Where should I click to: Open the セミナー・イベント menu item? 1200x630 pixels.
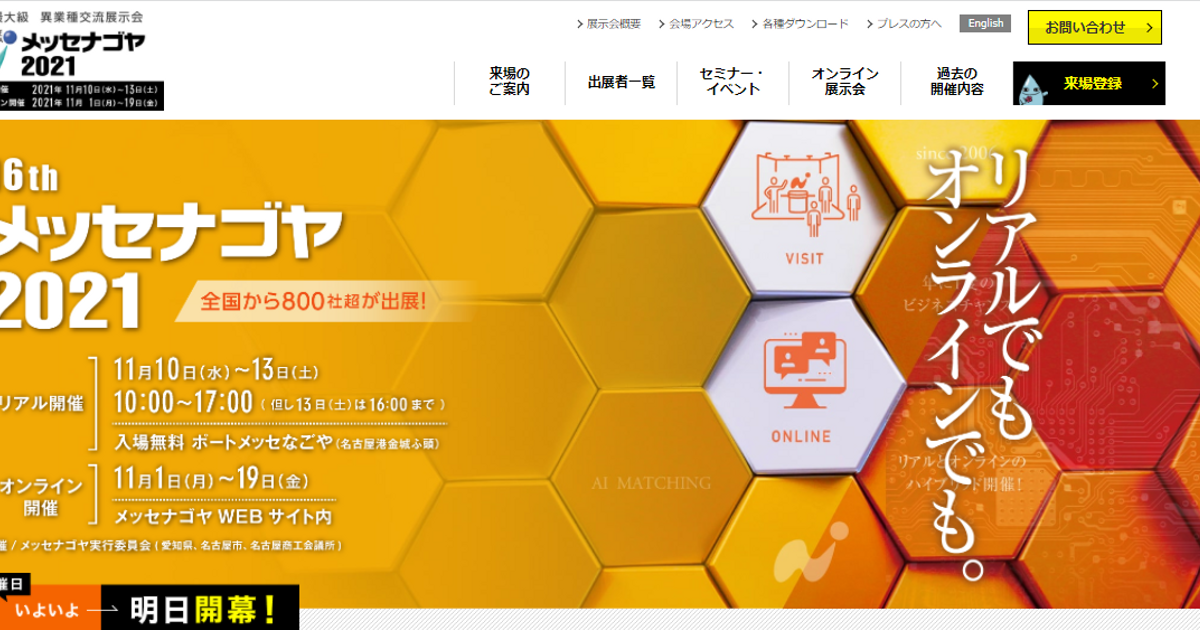[x=733, y=81]
